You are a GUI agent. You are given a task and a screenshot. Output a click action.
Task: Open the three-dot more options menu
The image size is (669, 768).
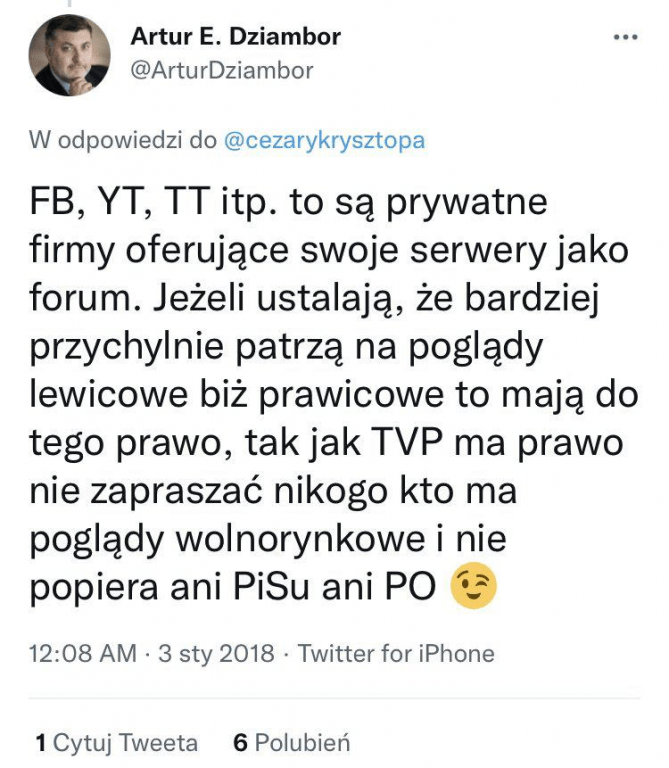(626, 37)
